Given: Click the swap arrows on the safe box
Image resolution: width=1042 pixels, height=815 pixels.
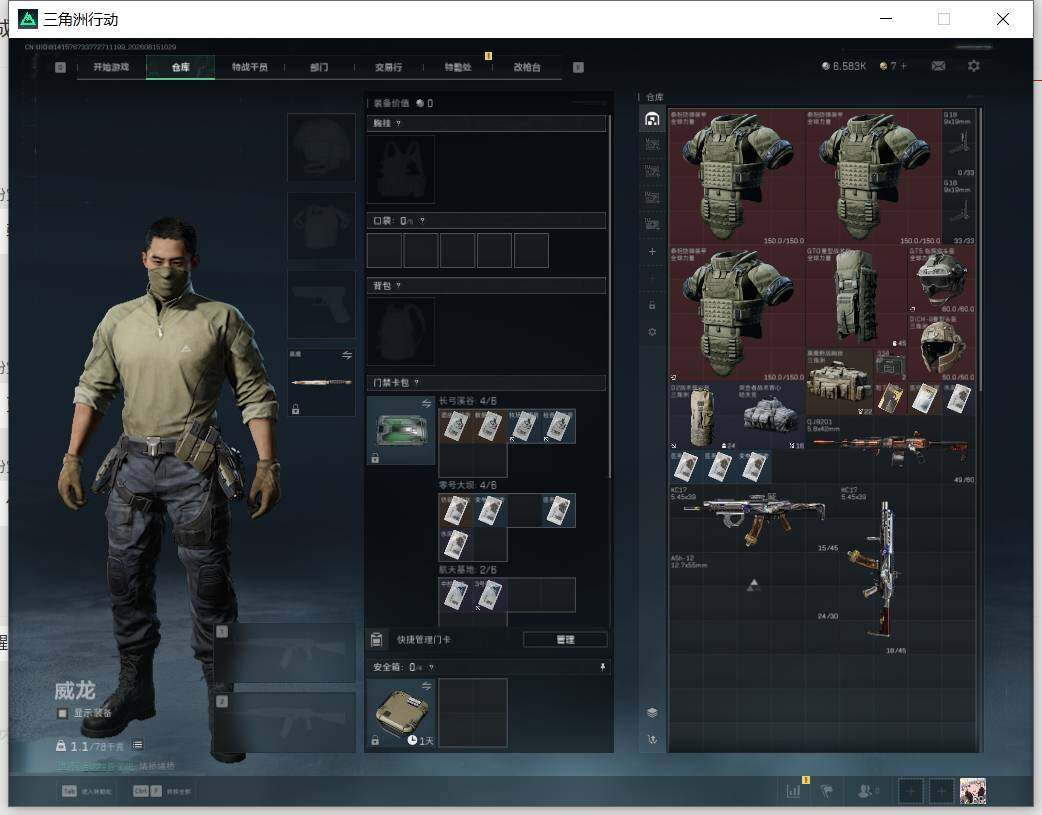Looking at the screenshot, I should 427,686.
